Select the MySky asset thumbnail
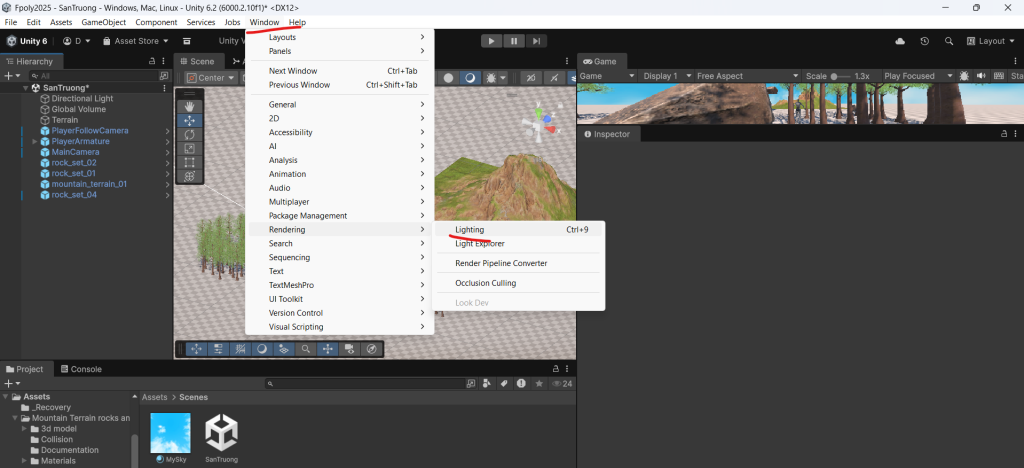This screenshot has width=1024, height=468. (170, 432)
